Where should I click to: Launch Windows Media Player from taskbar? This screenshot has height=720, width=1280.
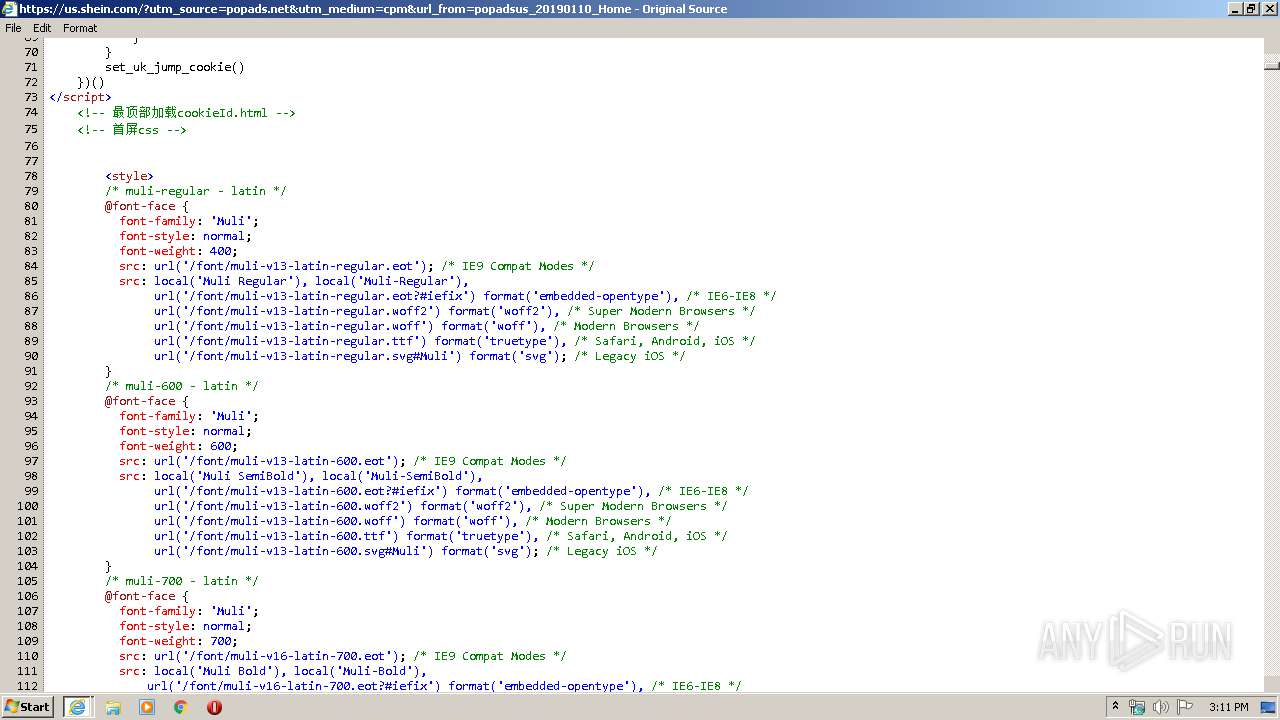tap(147, 707)
